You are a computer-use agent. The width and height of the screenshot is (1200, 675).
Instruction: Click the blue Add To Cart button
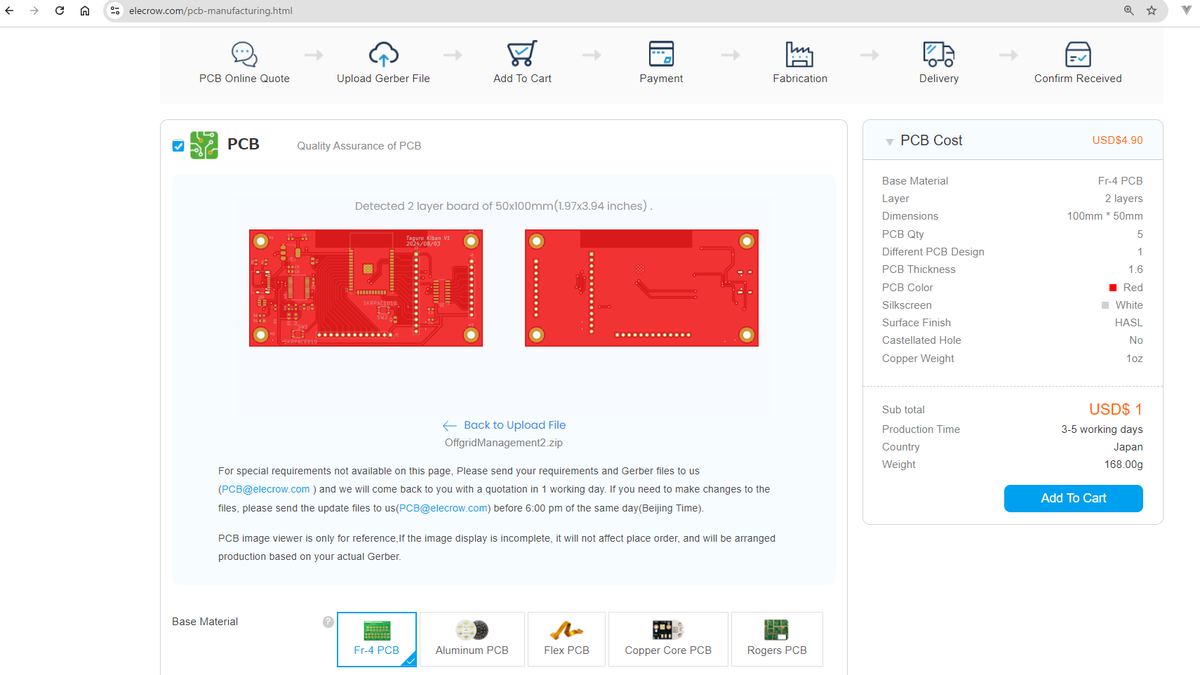click(1073, 498)
